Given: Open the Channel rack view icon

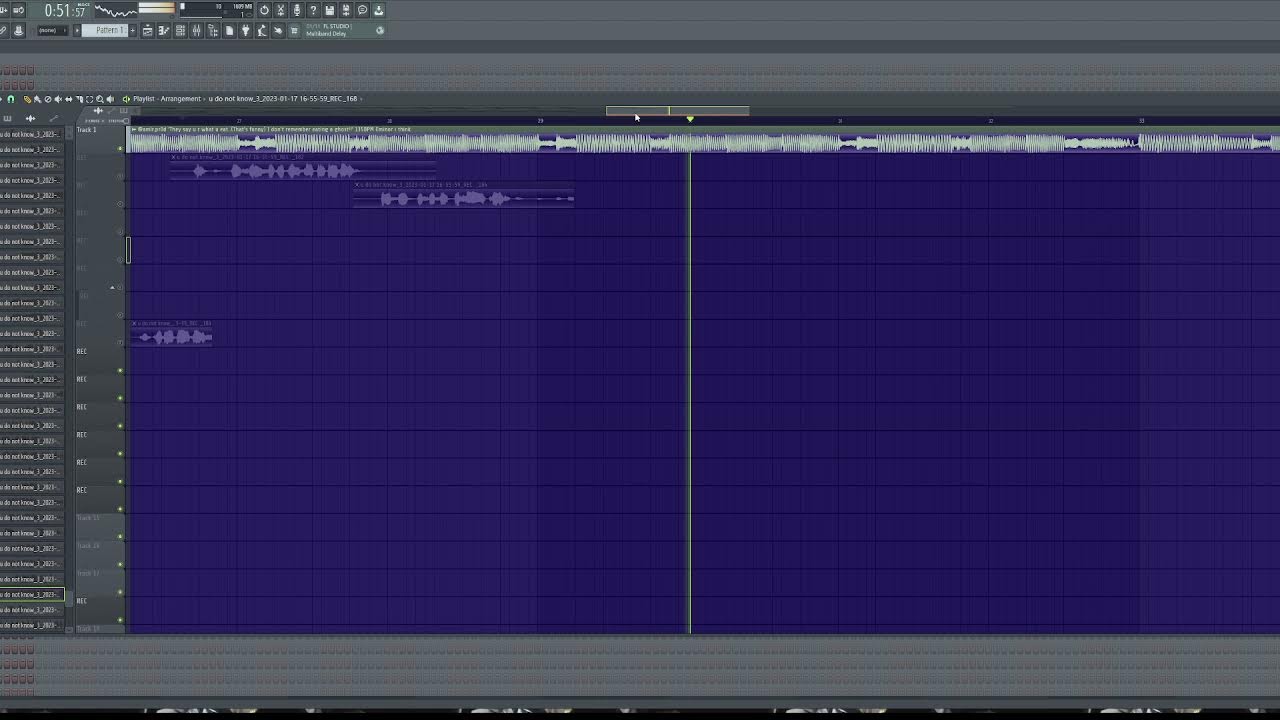Looking at the screenshot, I should click(x=180, y=30).
